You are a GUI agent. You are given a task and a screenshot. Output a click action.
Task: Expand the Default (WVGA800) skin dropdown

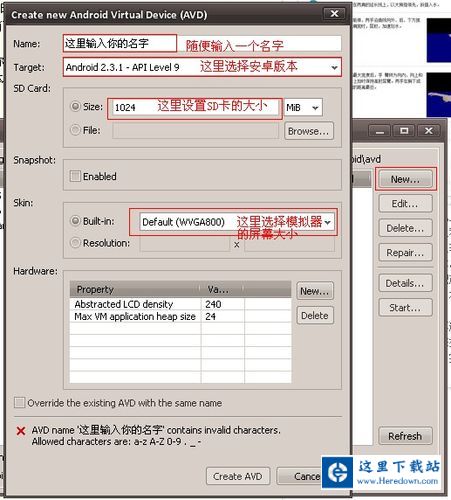point(236,222)
